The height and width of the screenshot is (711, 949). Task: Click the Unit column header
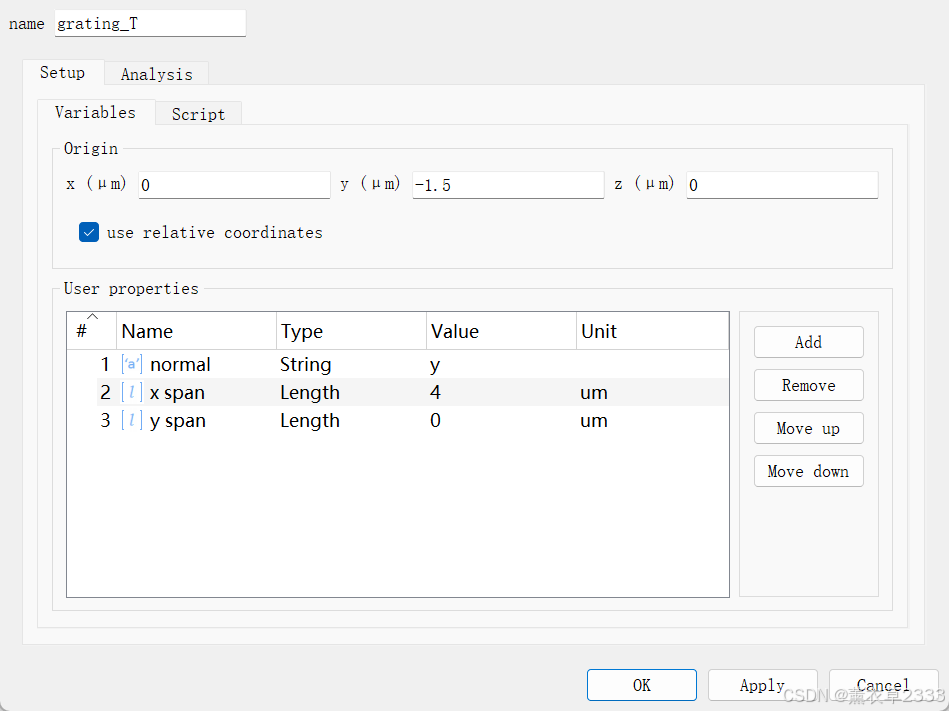[x=652, y=331]
